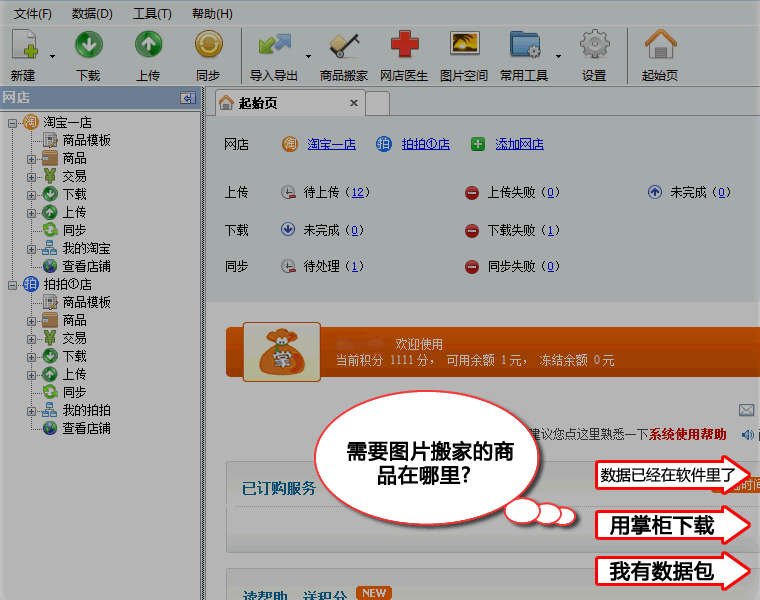
Task: Click the 新建 (New) toolbar icon
Action: [24, 45]
